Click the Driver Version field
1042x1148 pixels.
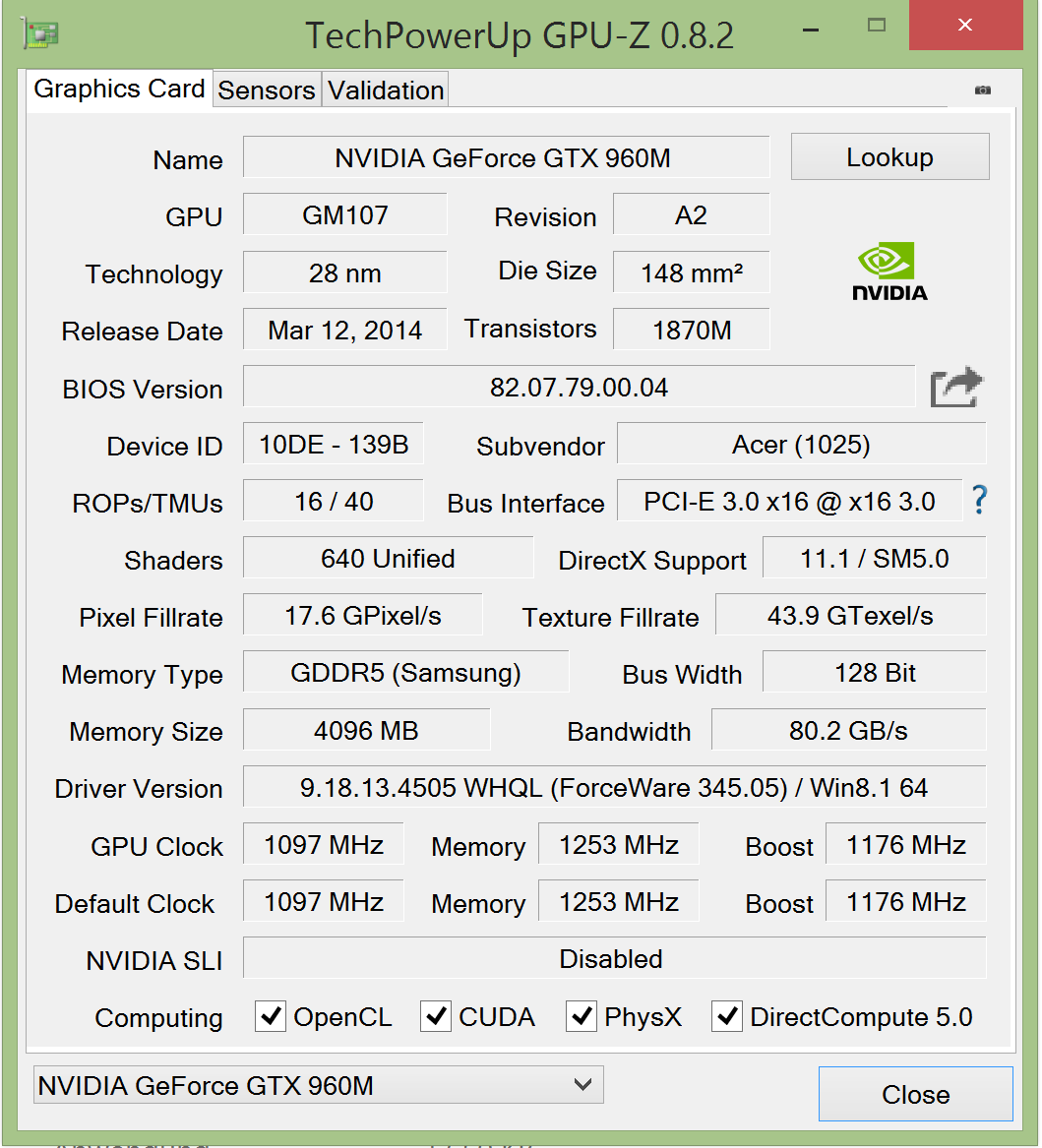(x=614, y=787)
